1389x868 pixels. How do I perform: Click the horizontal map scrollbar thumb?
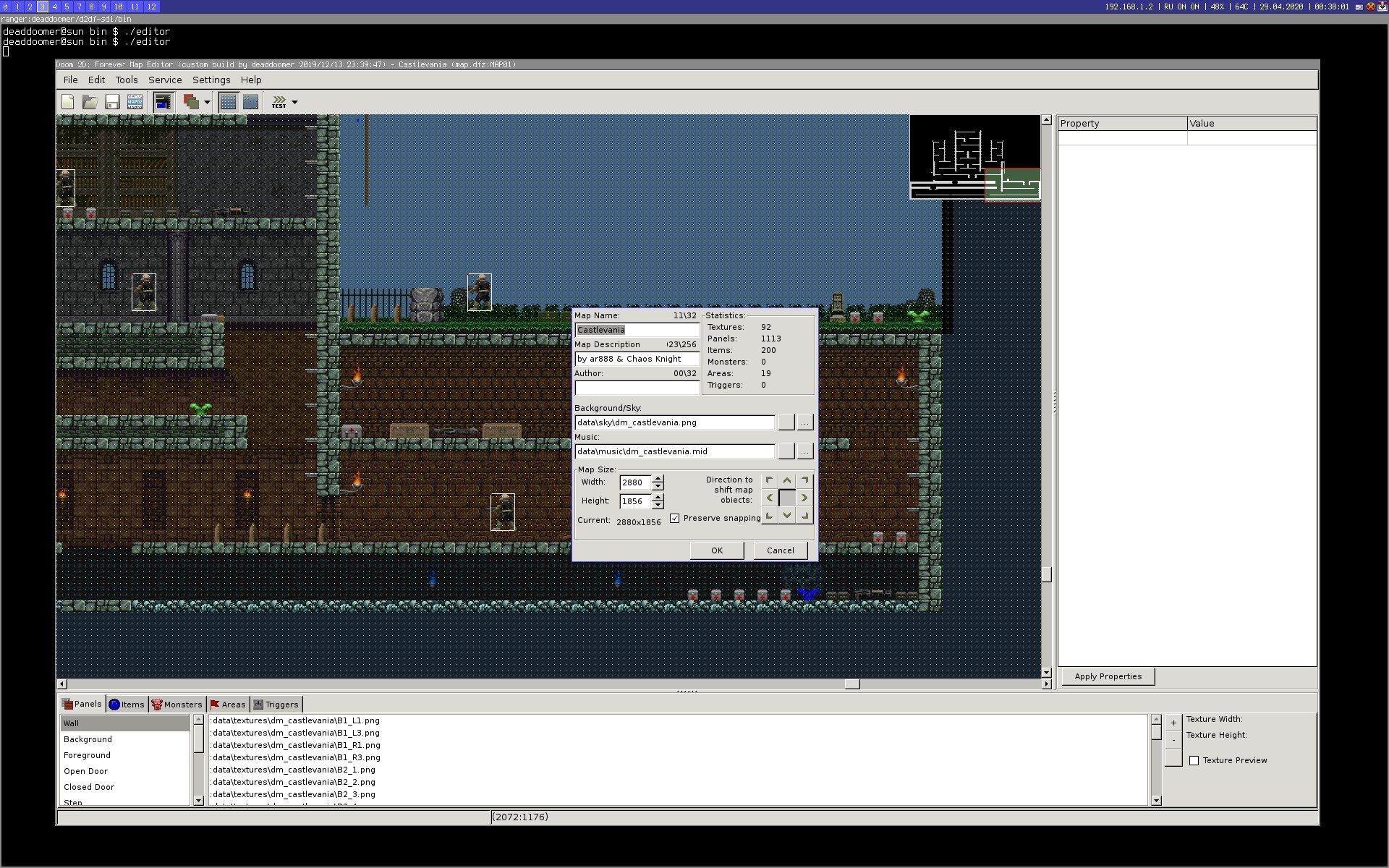pos(852,684)
